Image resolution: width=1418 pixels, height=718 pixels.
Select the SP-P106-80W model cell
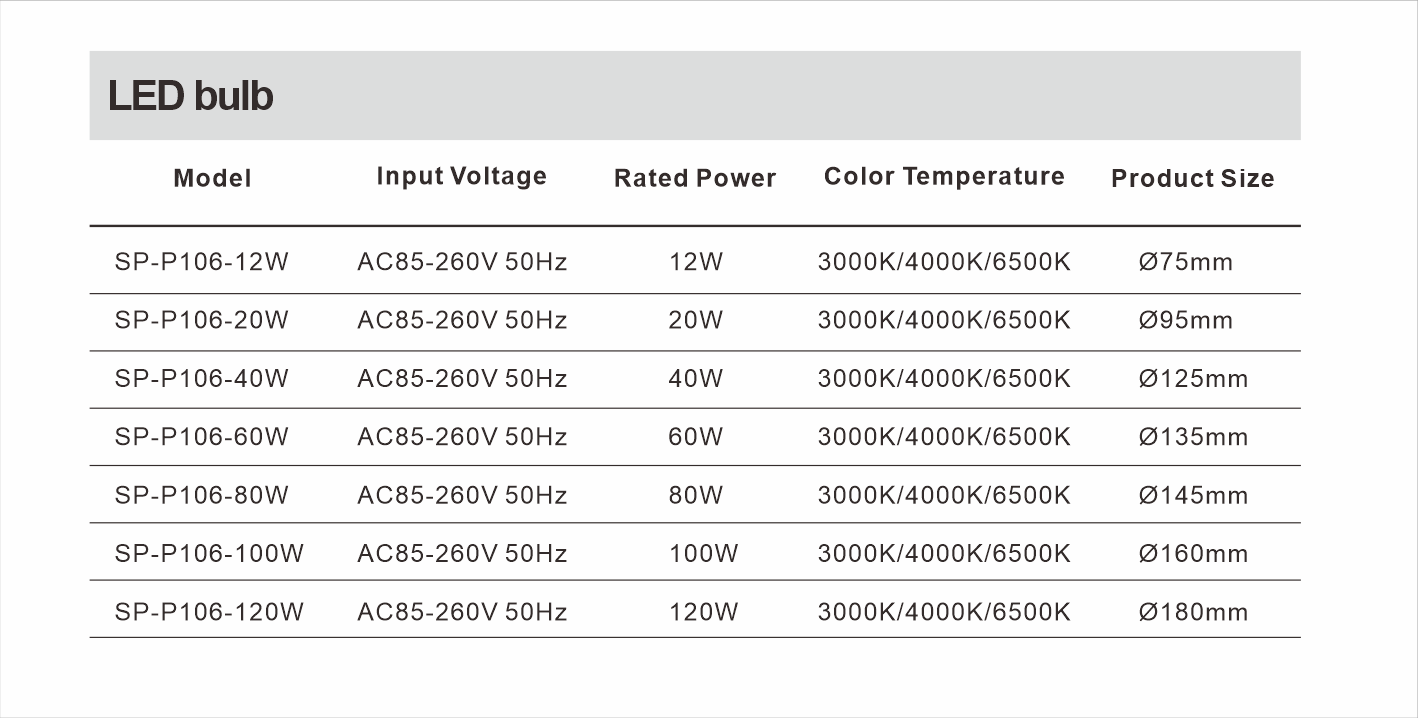[x=201, y=495]
